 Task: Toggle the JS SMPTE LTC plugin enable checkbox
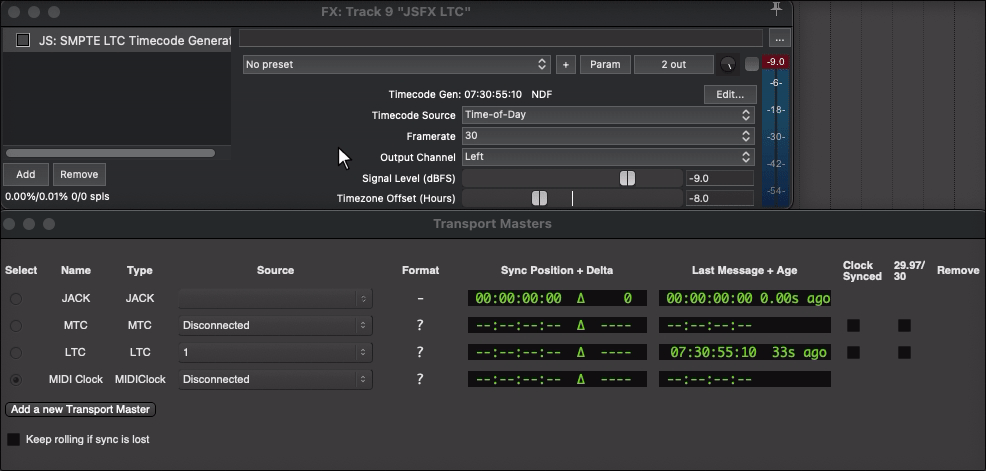tap(23, 40)
